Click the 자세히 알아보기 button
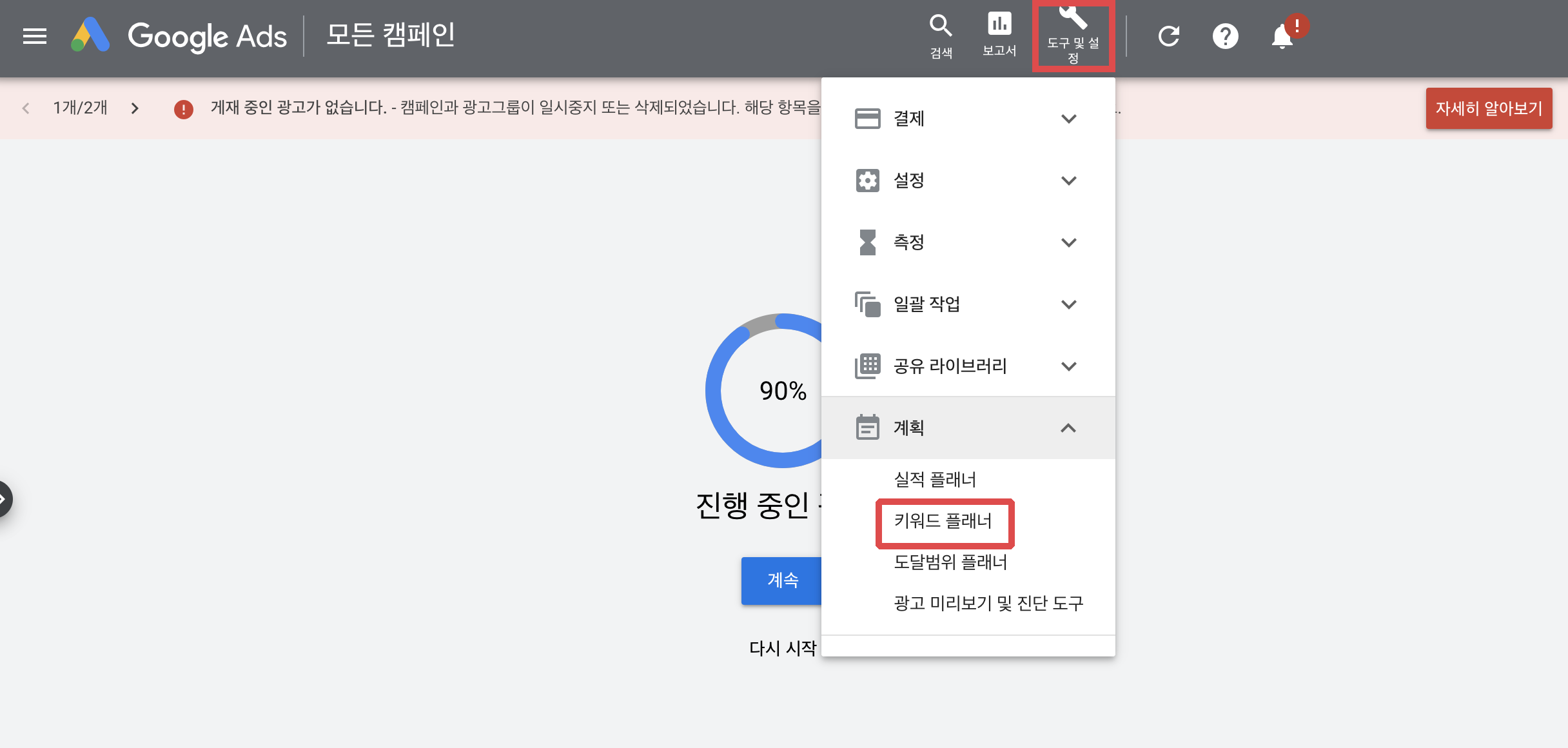Image resolution: width=1568 pixels, height=748 pixels. coord(1488,108)
